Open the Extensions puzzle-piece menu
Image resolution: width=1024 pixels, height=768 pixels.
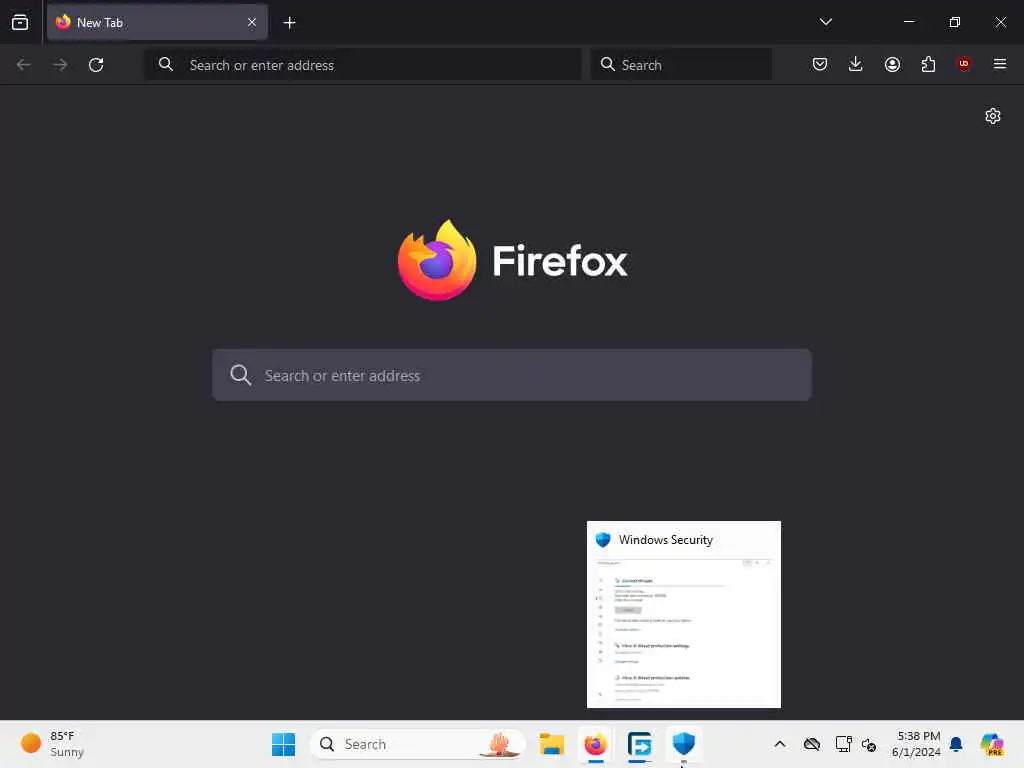[928, 64]
